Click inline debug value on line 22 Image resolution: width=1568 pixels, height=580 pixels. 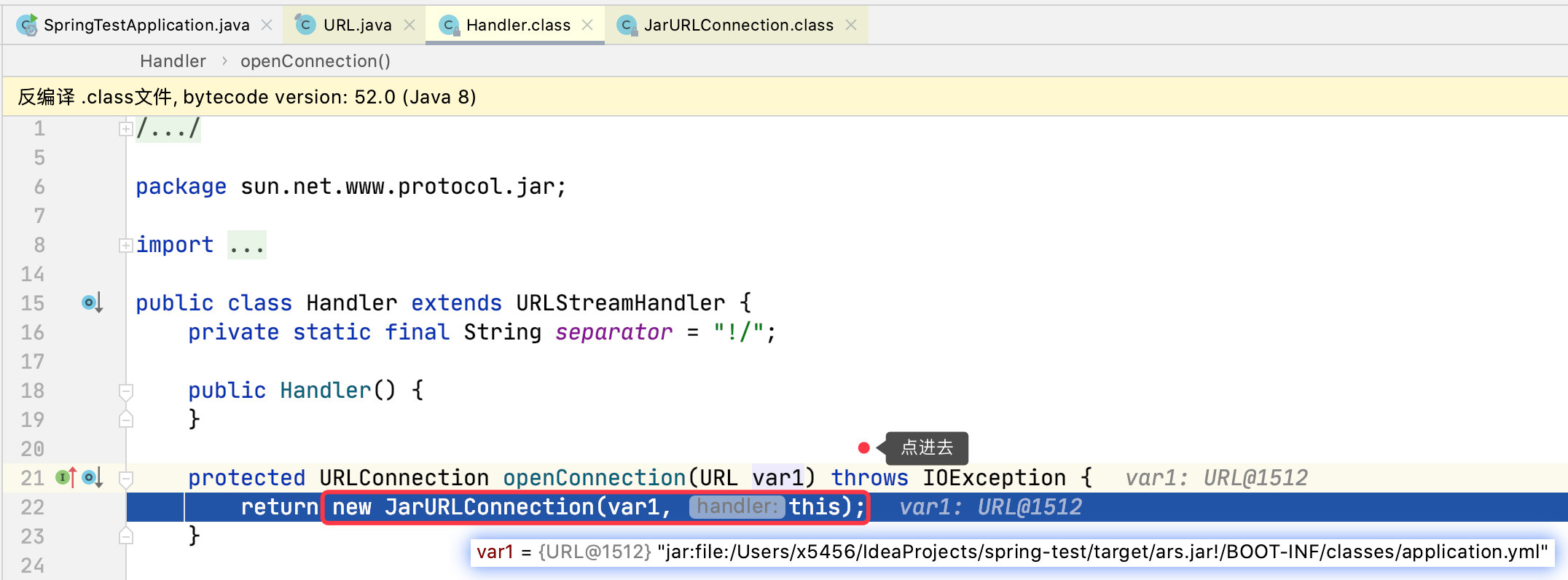[991, 507]
